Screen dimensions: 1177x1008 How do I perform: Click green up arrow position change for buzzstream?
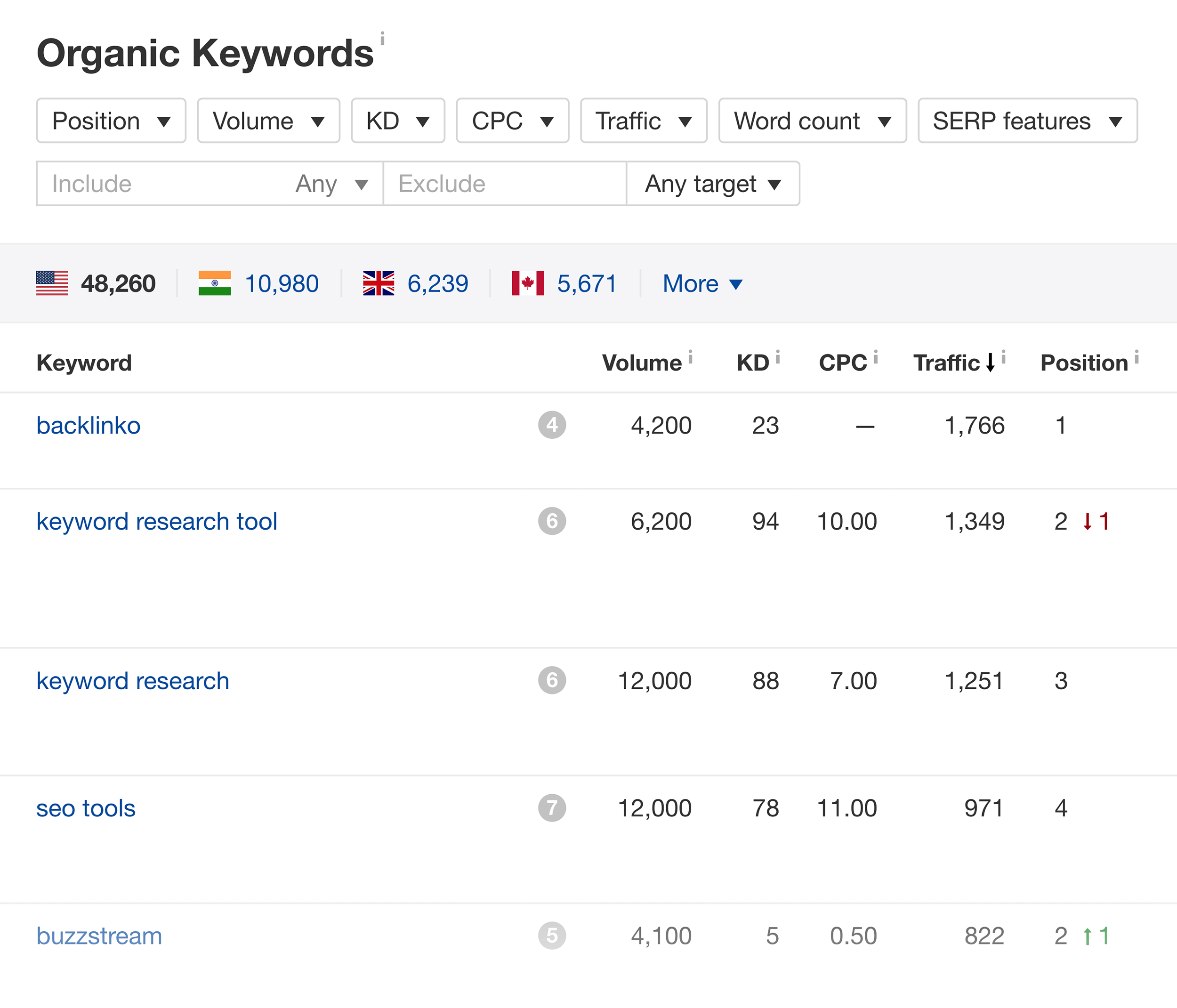[x=1087, y=936]
